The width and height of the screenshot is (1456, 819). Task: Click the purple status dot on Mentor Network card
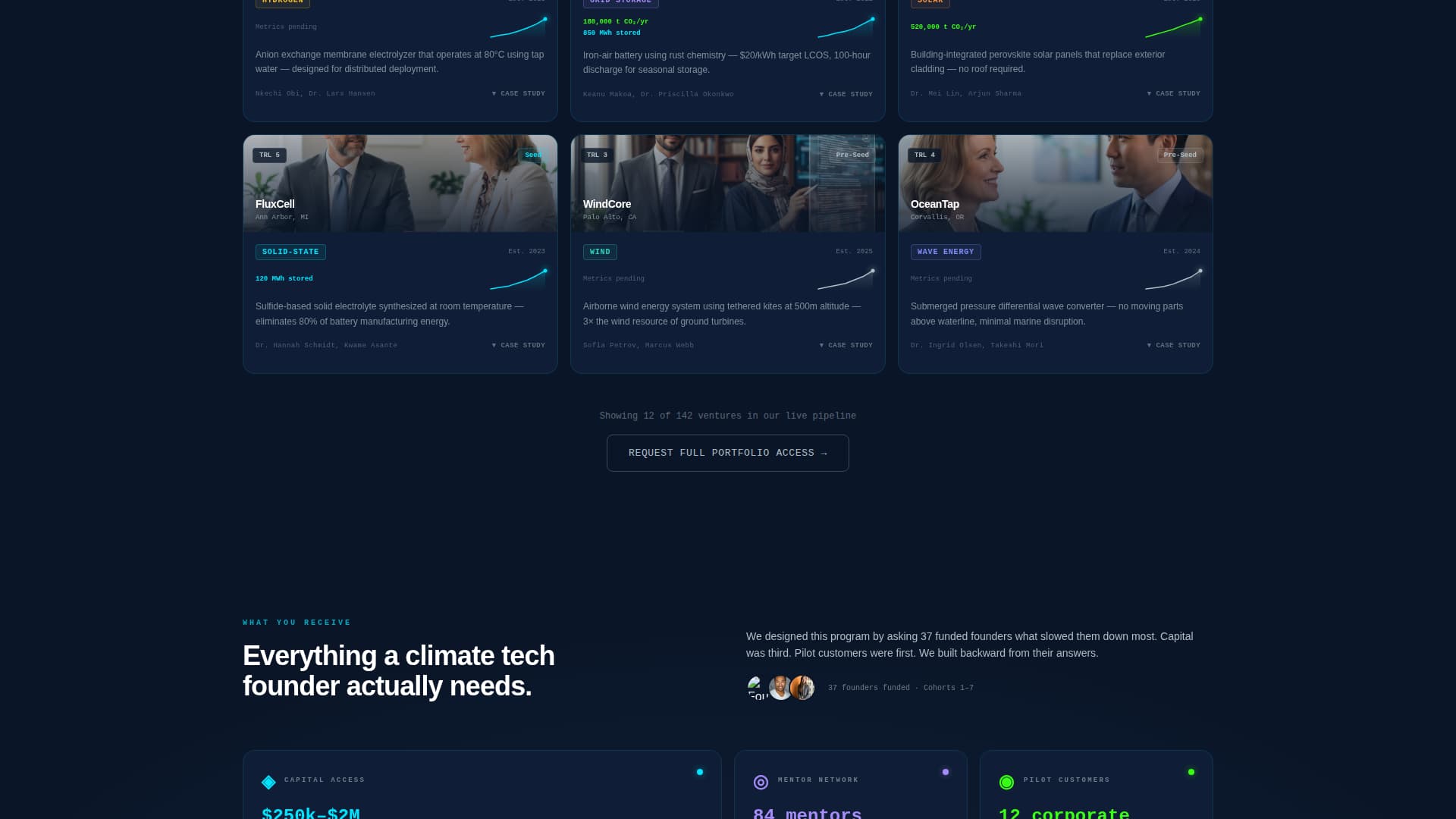[946, 772]
